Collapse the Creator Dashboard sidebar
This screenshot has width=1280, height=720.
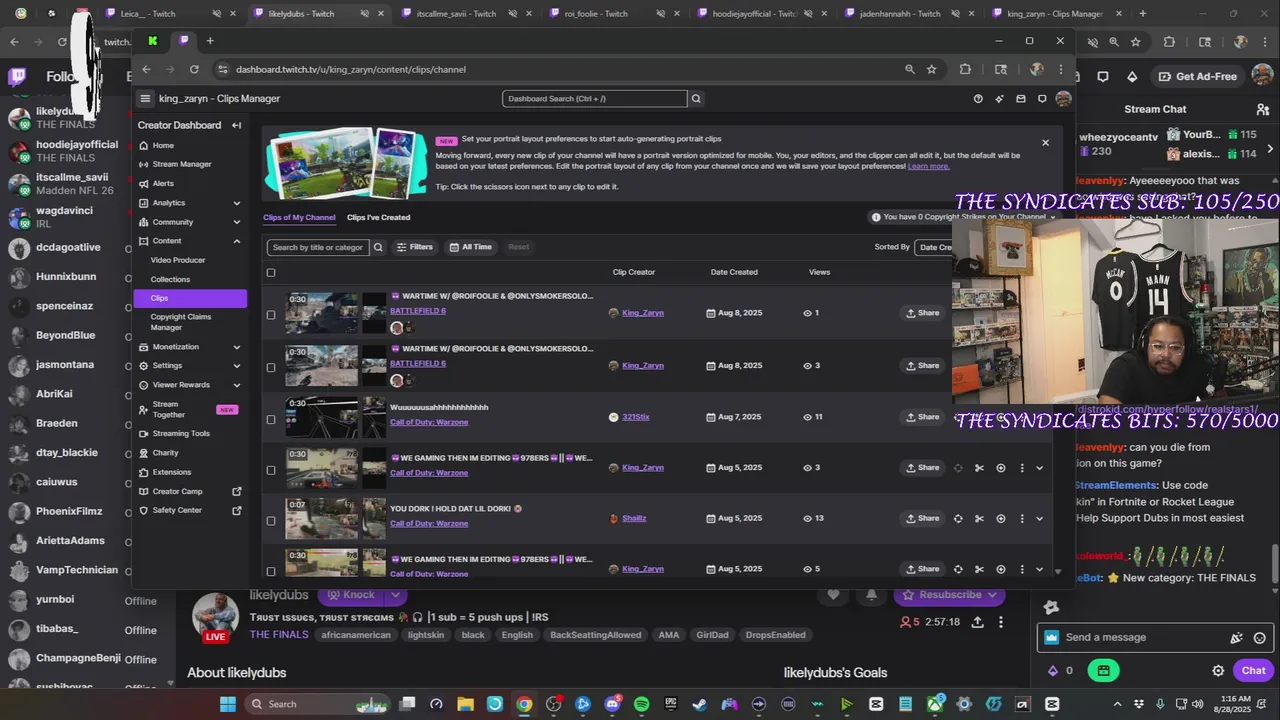[x=236, y=125]
